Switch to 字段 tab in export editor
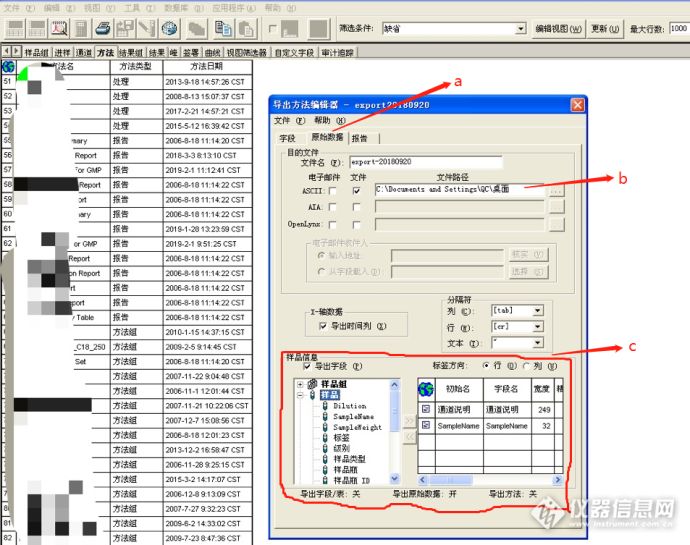 (287, 139)
